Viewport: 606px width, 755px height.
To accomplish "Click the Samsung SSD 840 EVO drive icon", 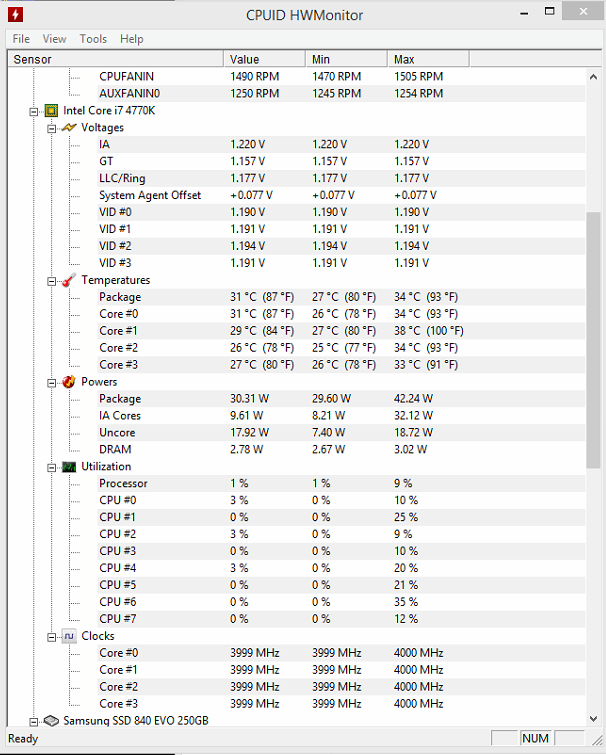I will click(51, 721).
